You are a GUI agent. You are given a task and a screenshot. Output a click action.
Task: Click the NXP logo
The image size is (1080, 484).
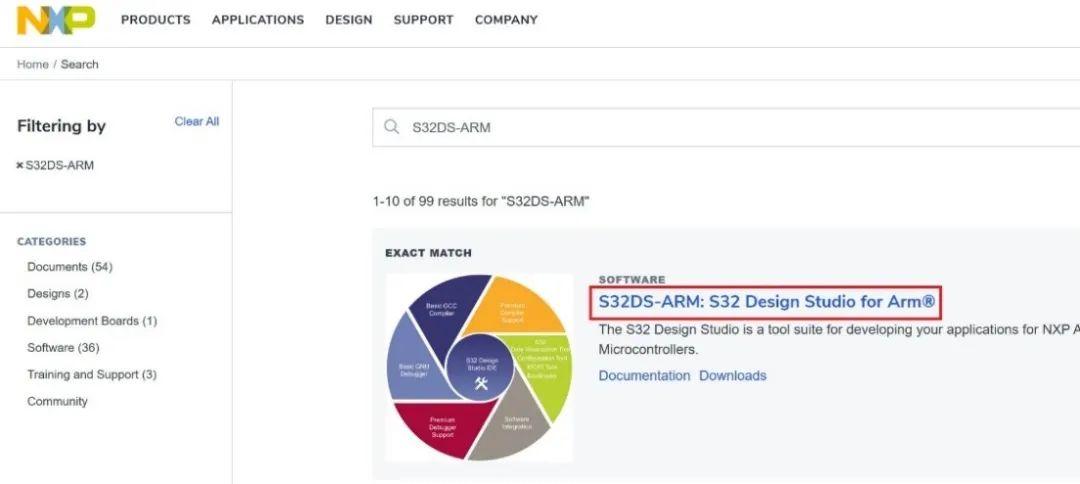point(56,19)
